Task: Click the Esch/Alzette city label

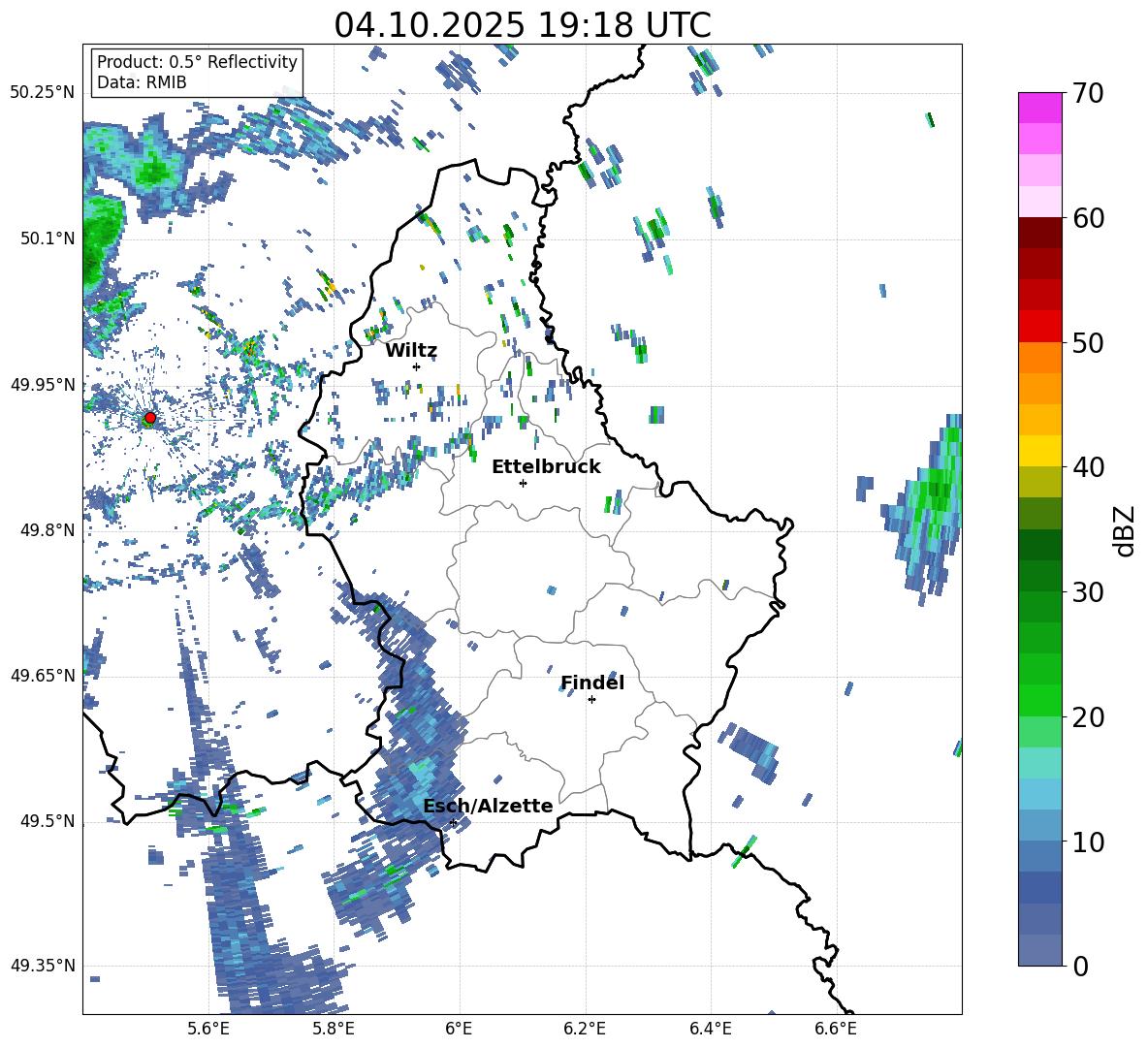Action: (488, 806)
